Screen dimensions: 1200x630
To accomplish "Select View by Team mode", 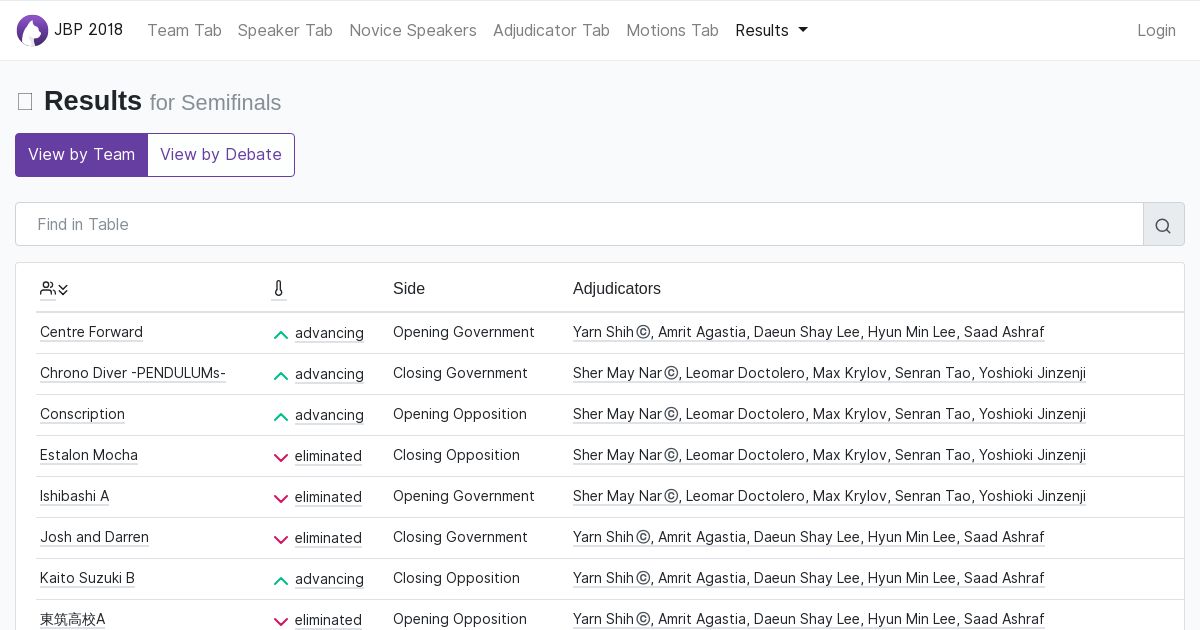I will [81, 155].
